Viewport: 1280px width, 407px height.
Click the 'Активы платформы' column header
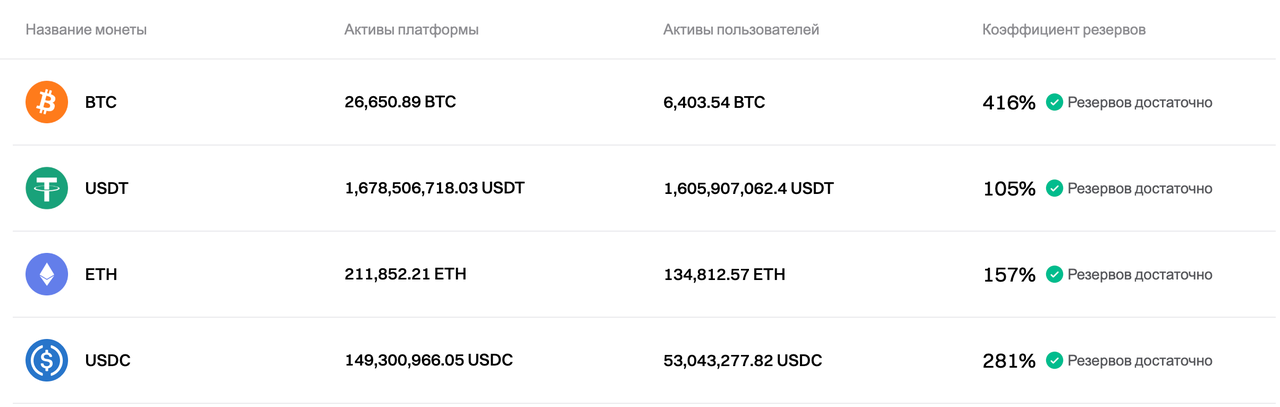(411, 30)
